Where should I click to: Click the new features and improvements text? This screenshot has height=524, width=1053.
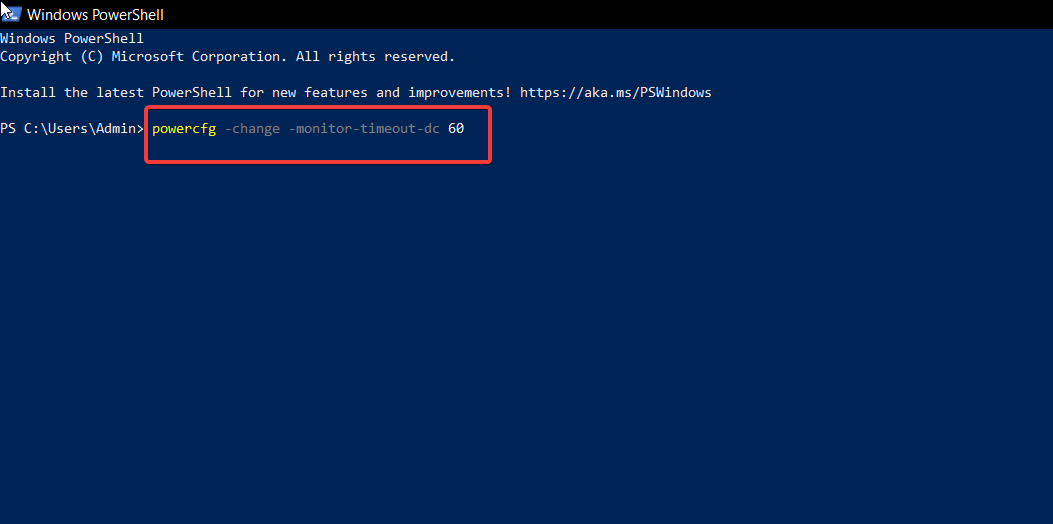386,93
